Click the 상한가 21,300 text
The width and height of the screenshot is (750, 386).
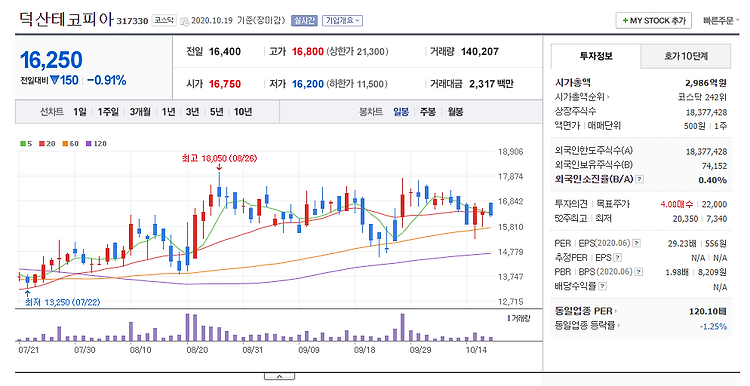tap(357, 52)
